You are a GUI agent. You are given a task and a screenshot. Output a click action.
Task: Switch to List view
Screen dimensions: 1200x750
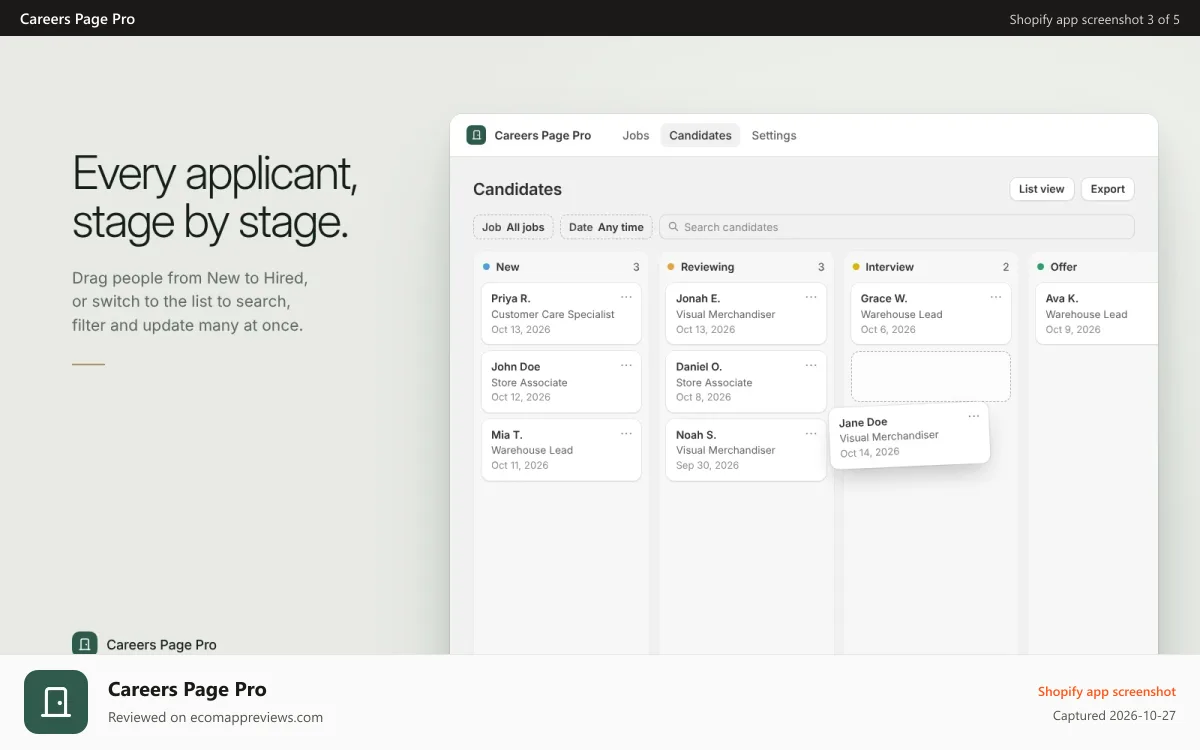click(x=1042, y=189)
